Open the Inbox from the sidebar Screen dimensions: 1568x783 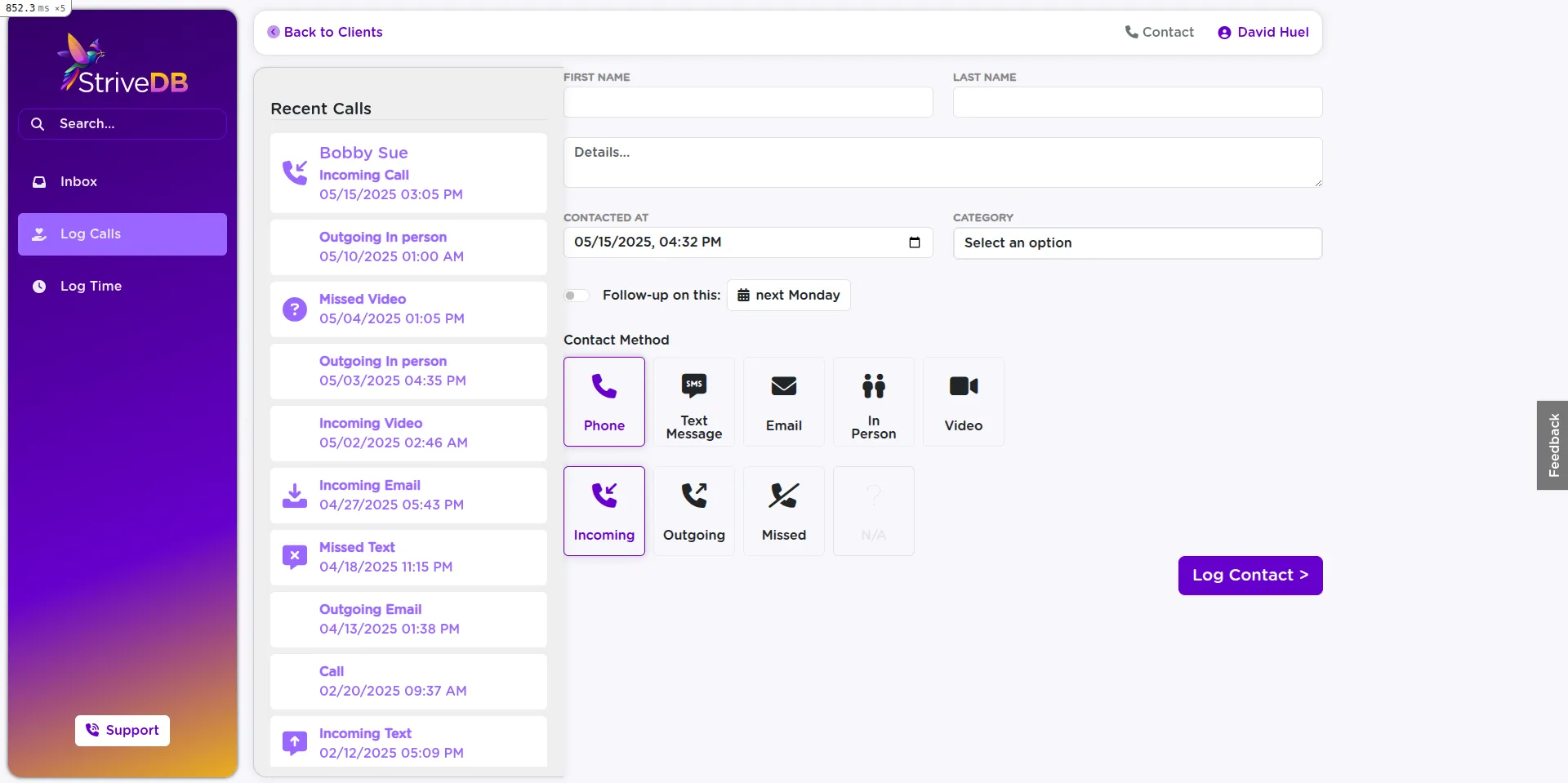pyautogui.click(x=122, y=181)
